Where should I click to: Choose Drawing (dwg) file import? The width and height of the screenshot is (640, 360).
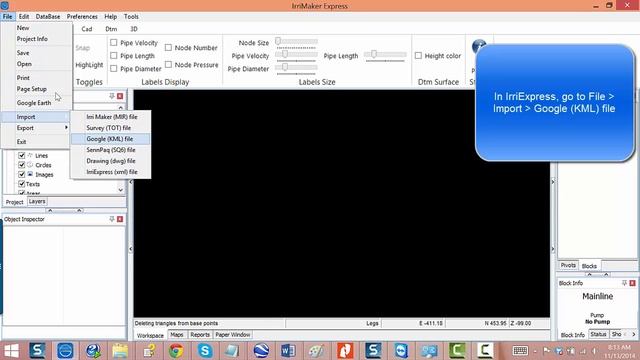coord(110,161)
